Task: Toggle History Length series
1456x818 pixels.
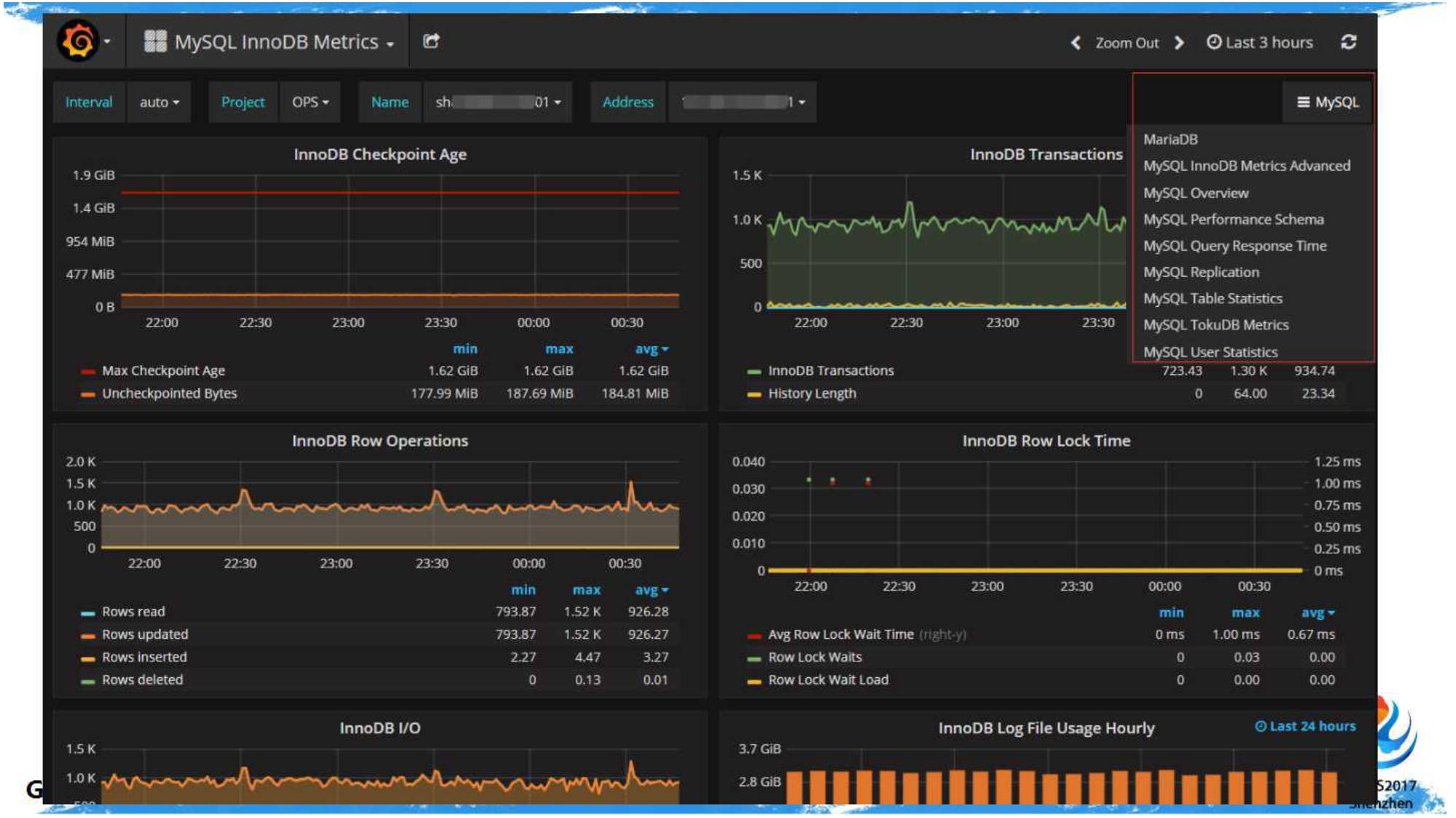Action: (812, 394)
